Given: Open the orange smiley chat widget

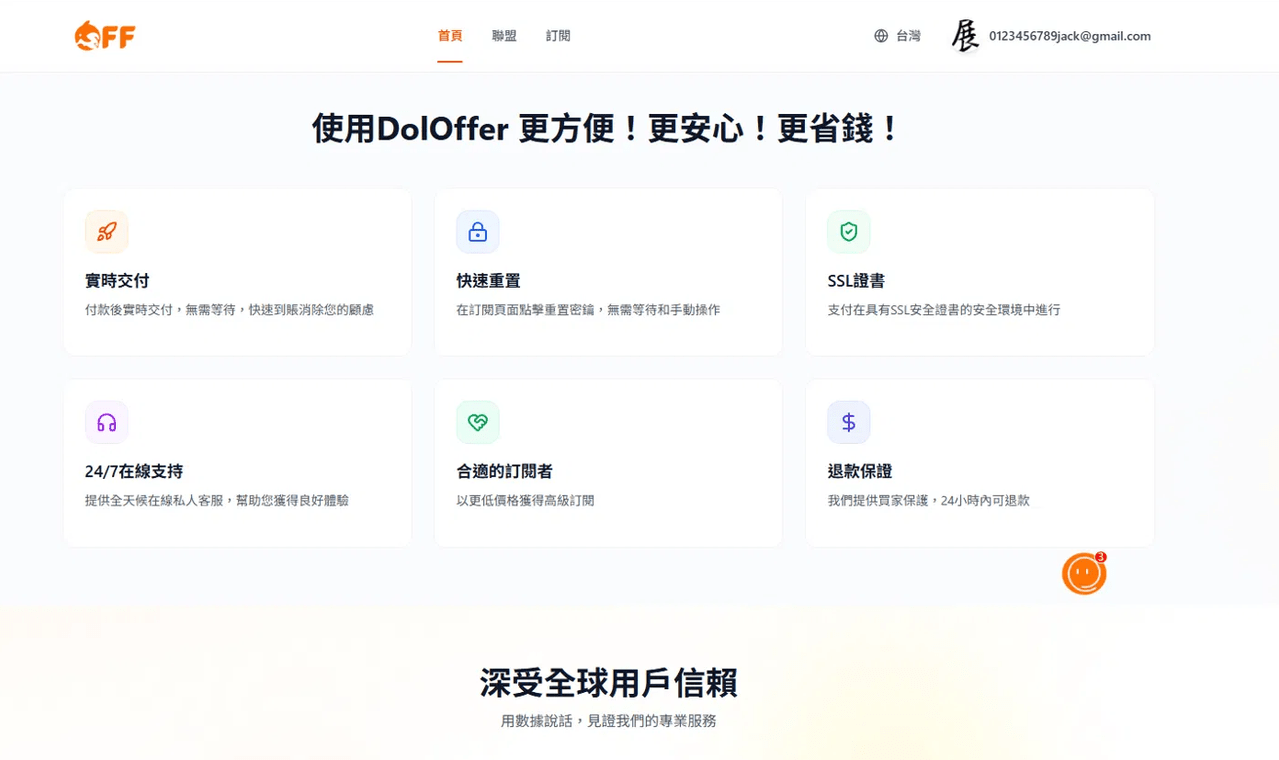Looking at the screenshot, I should pyautogui.click(x=1084, y=574).
